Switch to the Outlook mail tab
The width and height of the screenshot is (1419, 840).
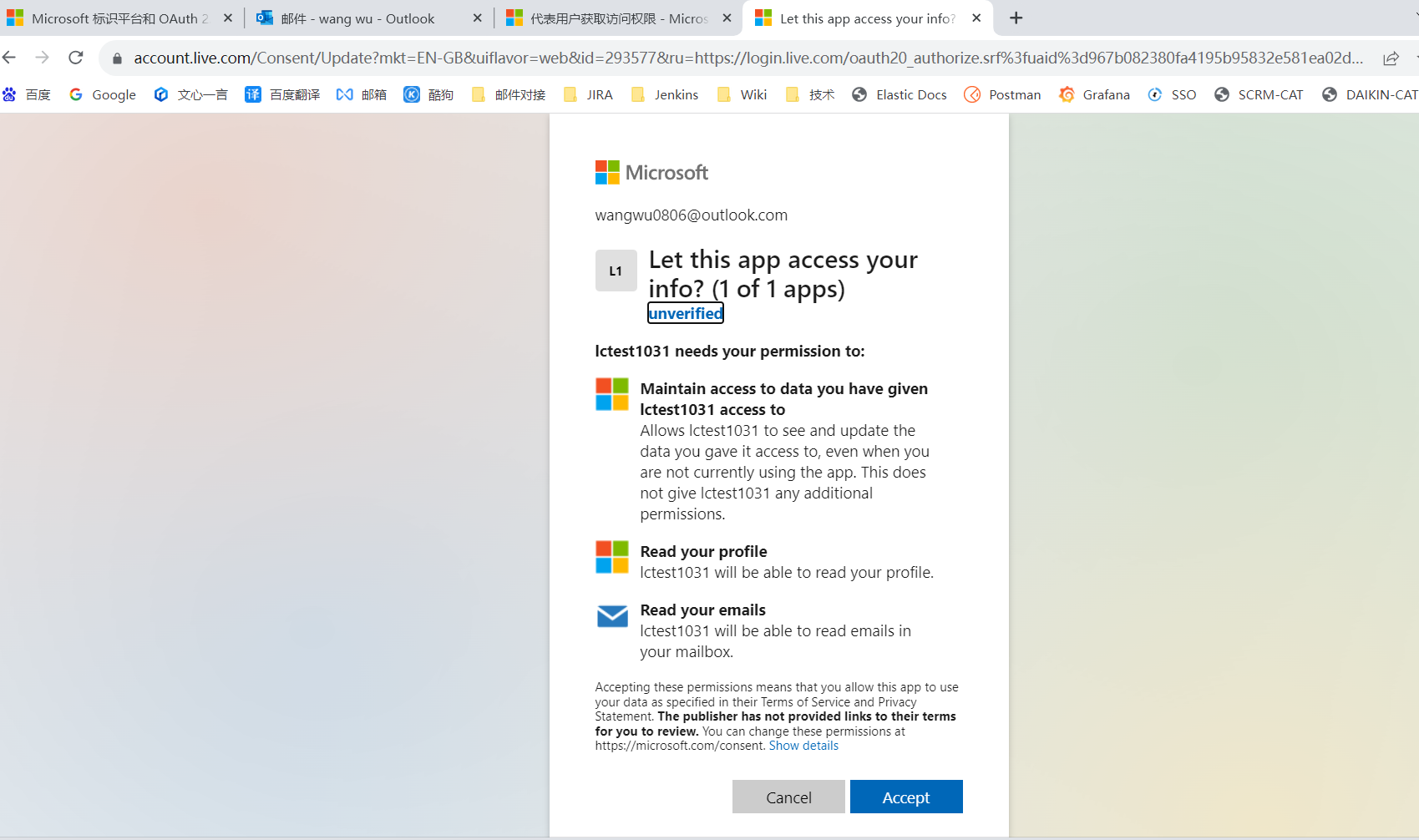pyautogui.click(x=359, y=18)
